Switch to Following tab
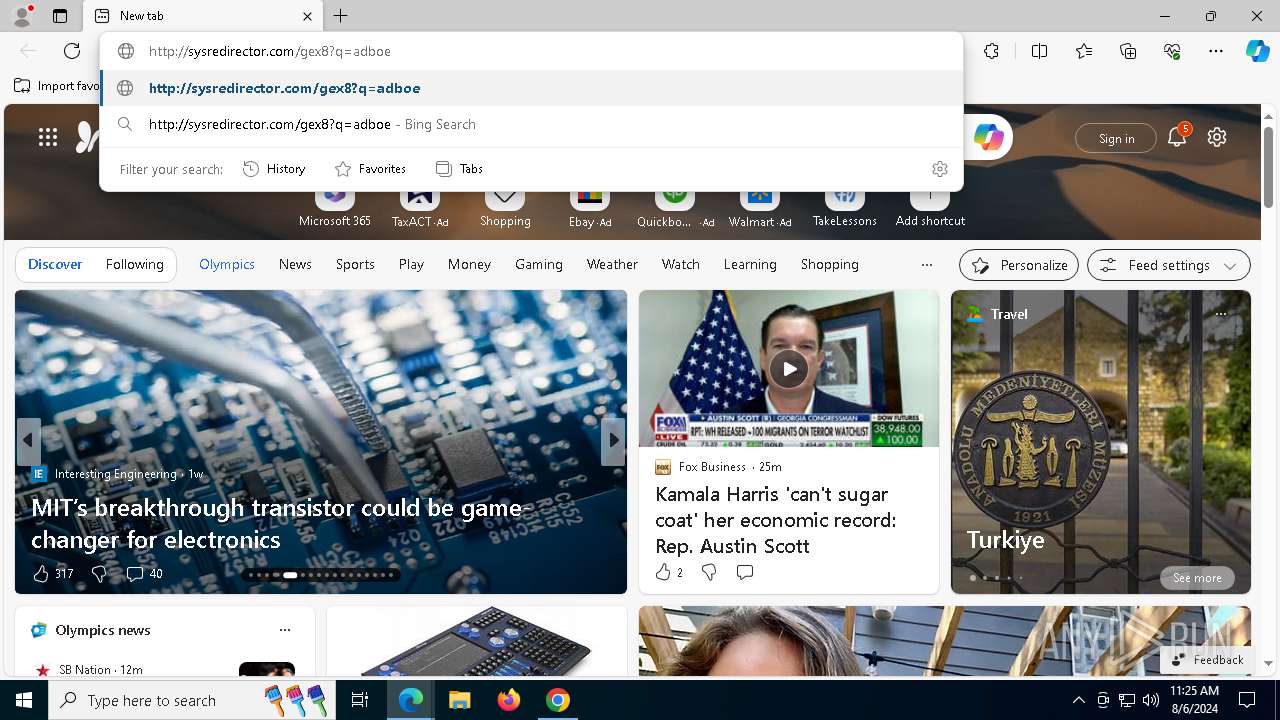 [x=134, y=264]
